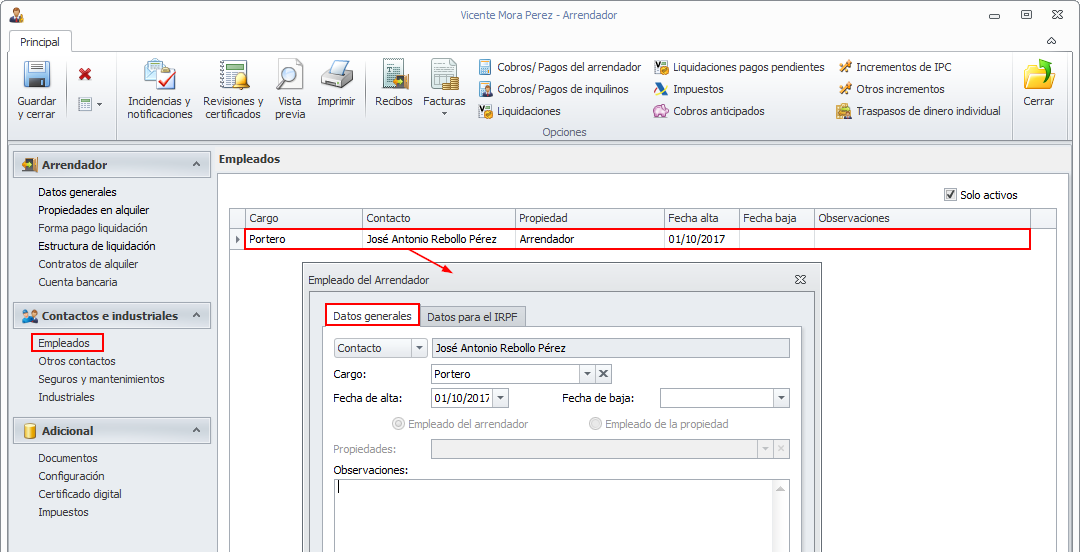The image size is (1080, 552).
Task: Clear the Cargo field with the X button
Action: (603, 374)
